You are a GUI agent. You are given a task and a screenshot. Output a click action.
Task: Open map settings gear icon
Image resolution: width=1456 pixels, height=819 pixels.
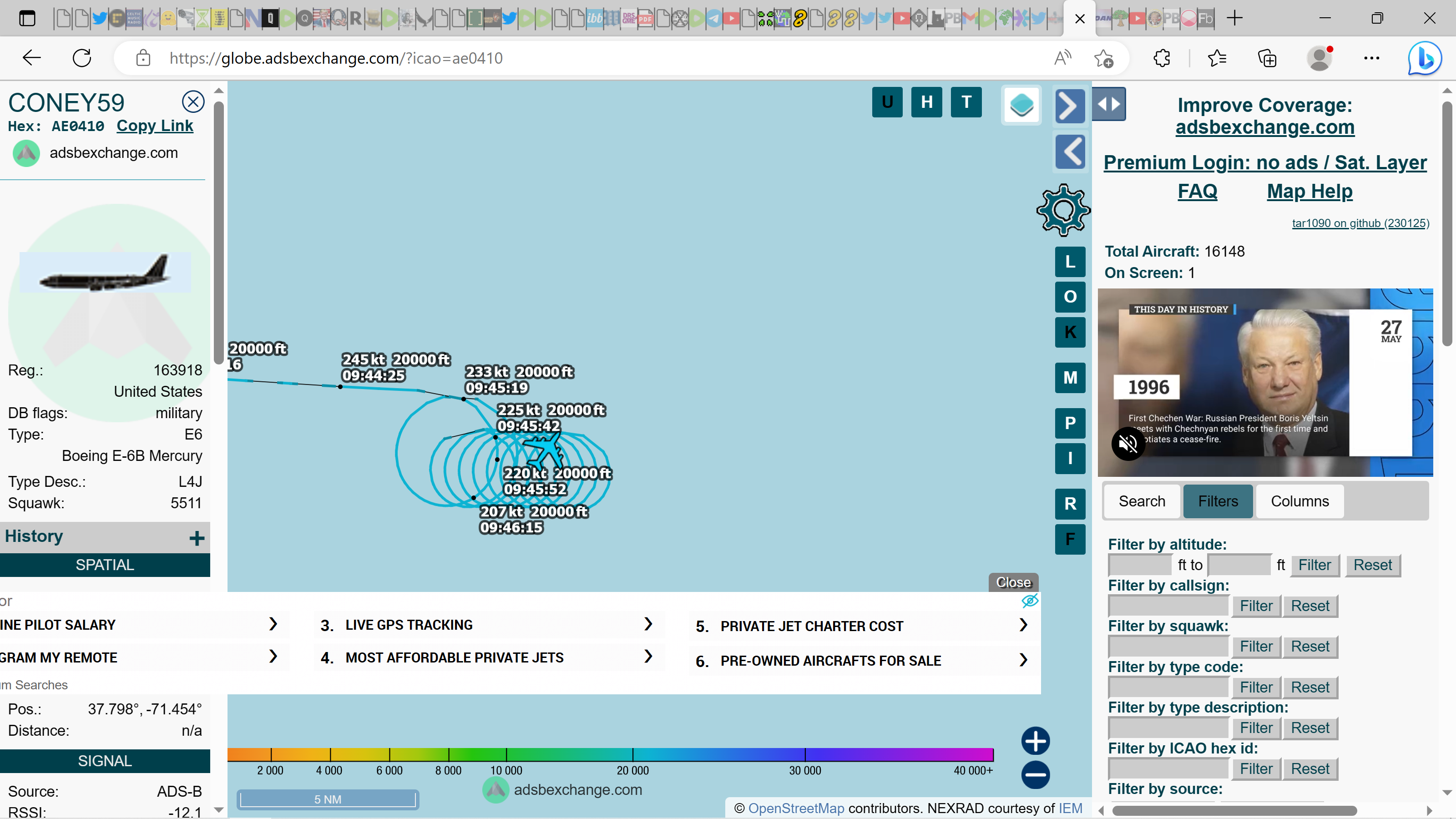[x=1063, y=210]
